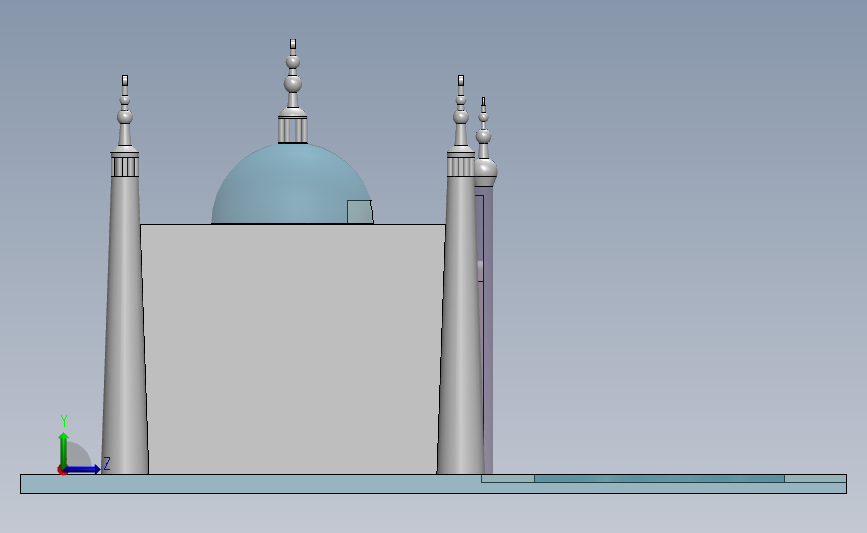This screenshot has width=867, height=533.
Task: Select the small box on the dome's side
Action: [x=360, y=212]
